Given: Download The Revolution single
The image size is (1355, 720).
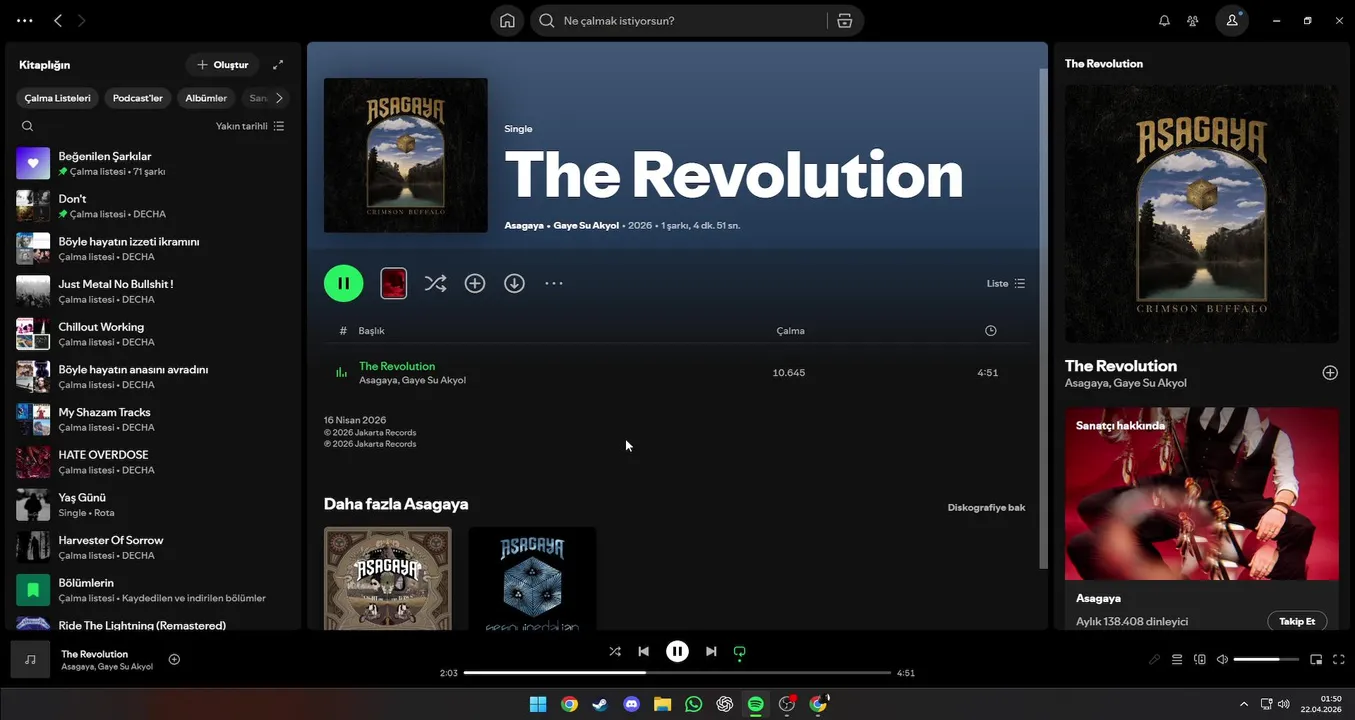Looking at the screenshot, I should pyautogui.click(x=514, y=283).
